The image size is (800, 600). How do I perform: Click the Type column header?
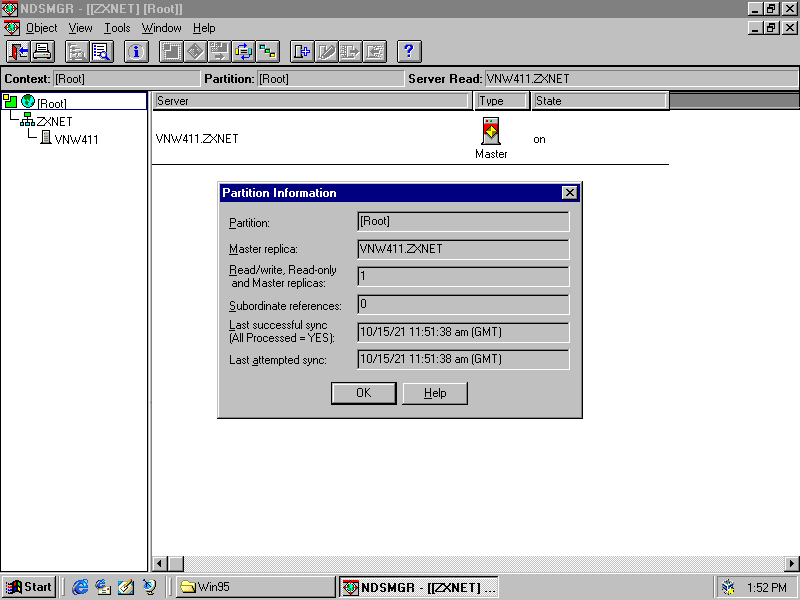(x=501, y=101)
